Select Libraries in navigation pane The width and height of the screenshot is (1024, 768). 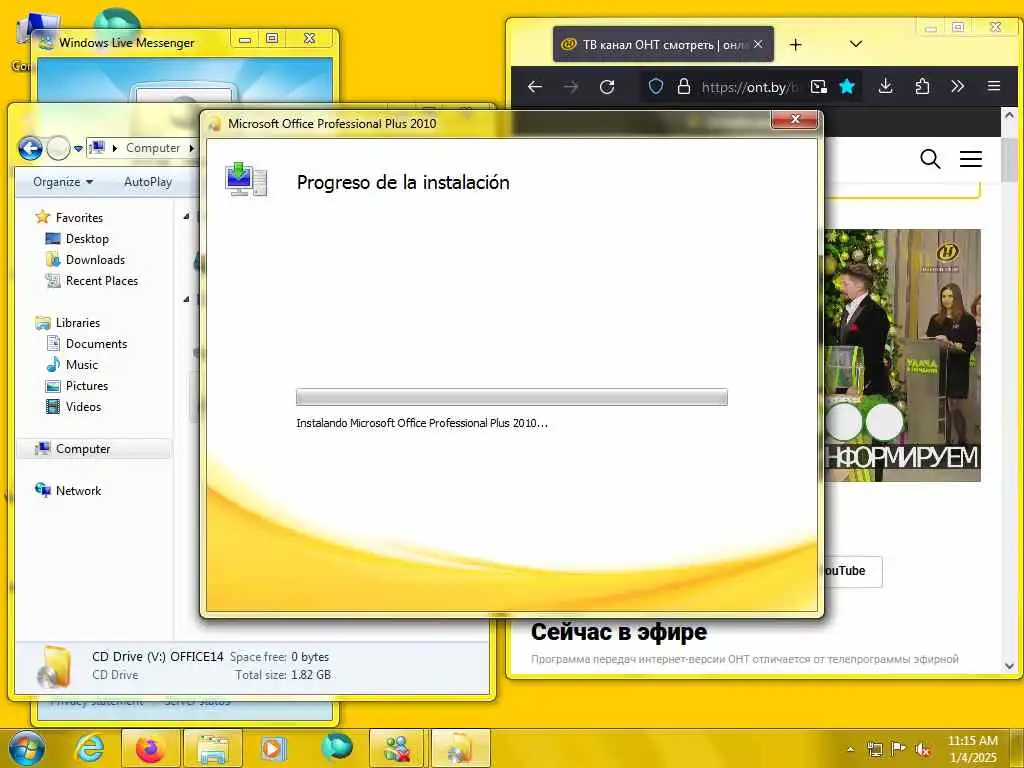point(78,323)
